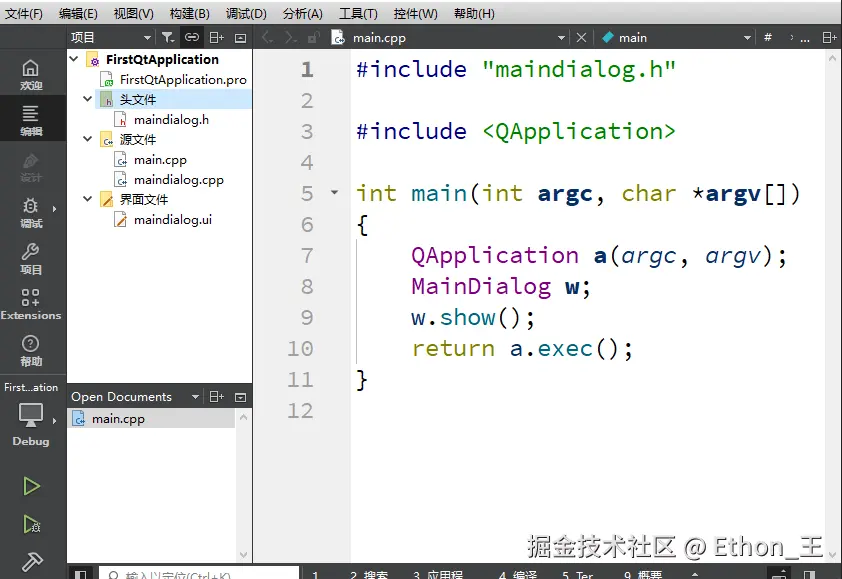Click the locator search input field
This screenshot has width=842, height=579.
tap(199, 574)
